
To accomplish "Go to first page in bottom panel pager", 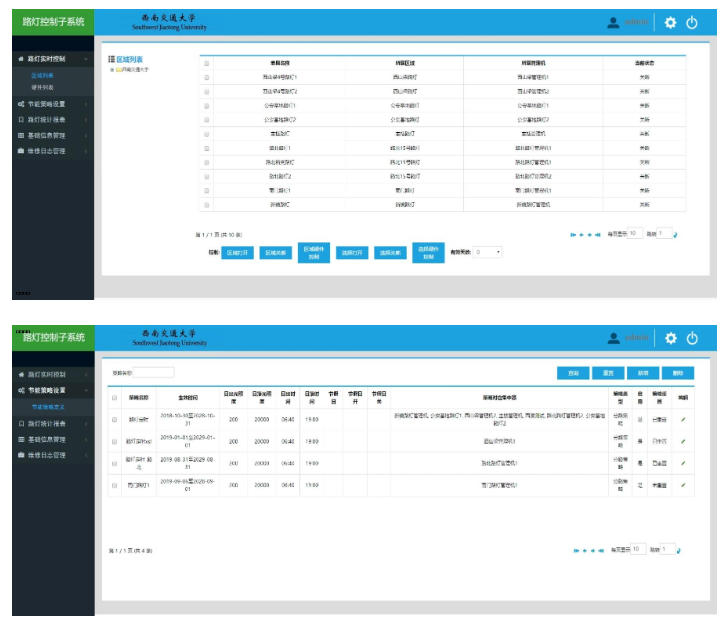I will pyautogui.click(x=576, y=550).
